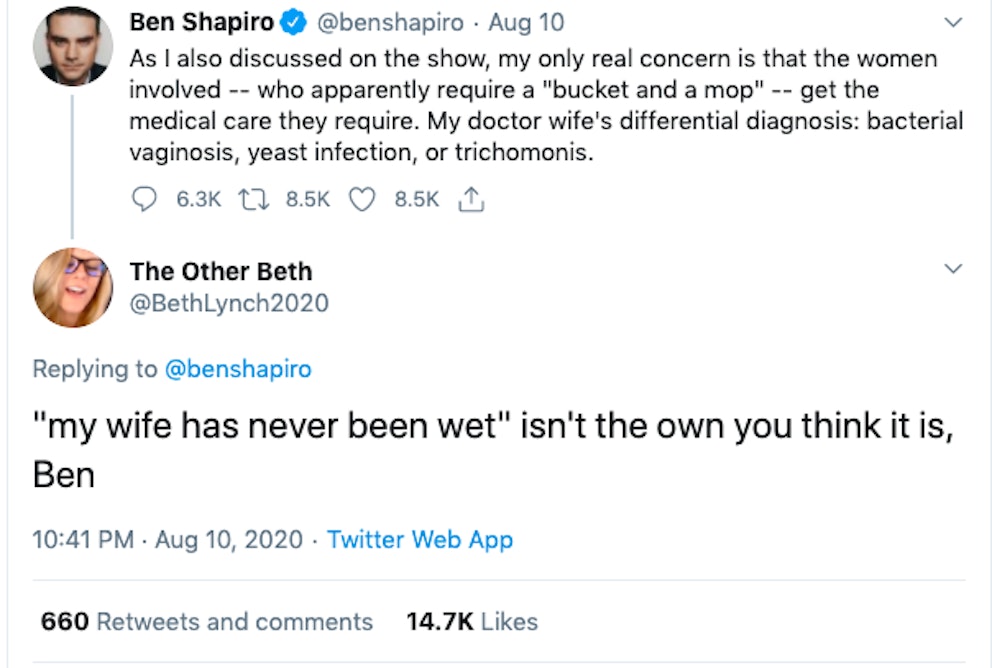View the 14.7K Likes list
This screenshot has height=668, width=992.
pos(472,621)
